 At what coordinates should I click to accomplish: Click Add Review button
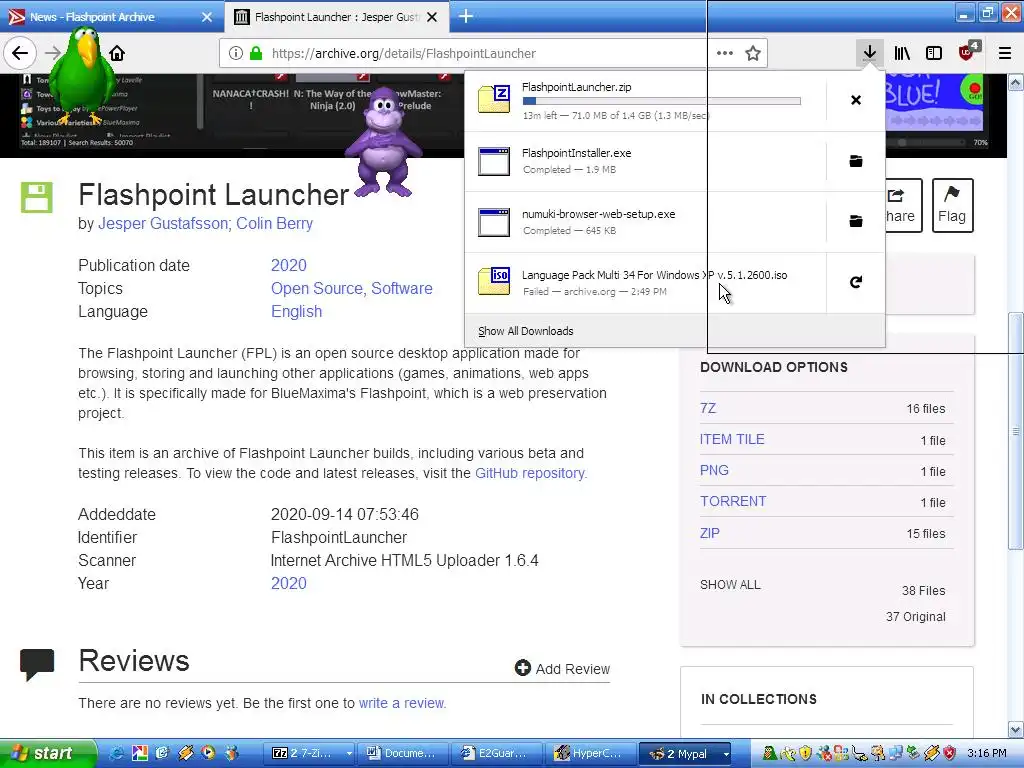tap(562, 668)
